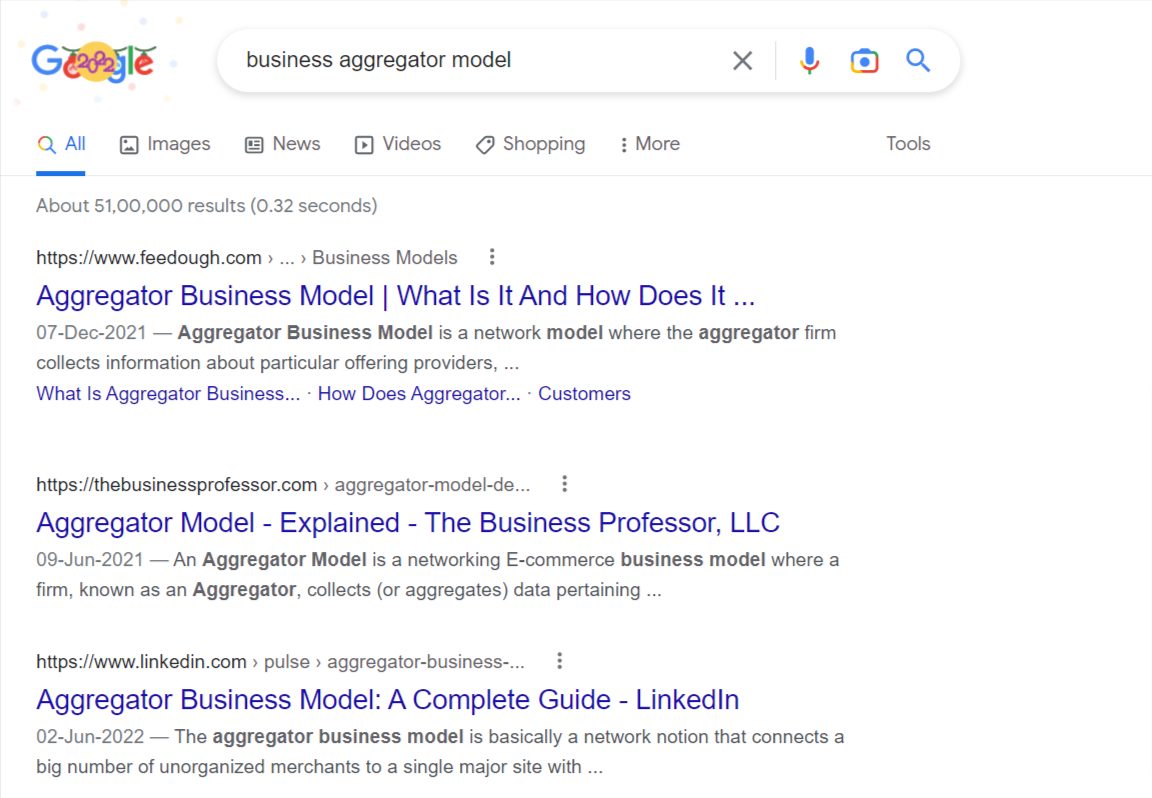
Task: Open three-dot menu for feedough result
Action: coord(492,257)
